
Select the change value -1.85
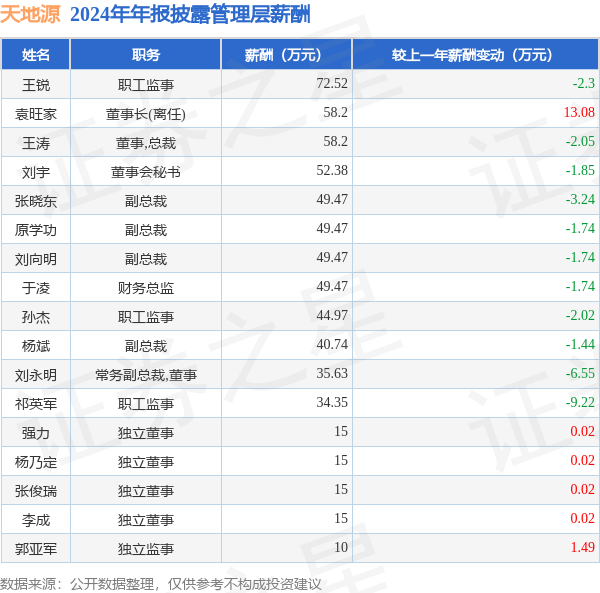580,170
